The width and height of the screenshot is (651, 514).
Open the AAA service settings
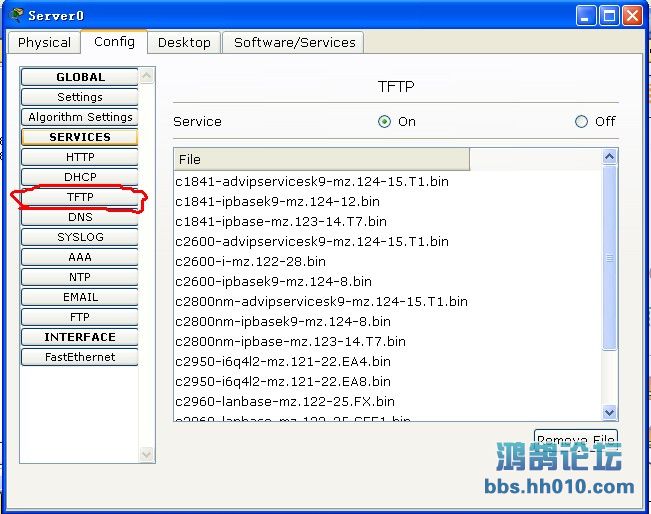tap(80, 257)
